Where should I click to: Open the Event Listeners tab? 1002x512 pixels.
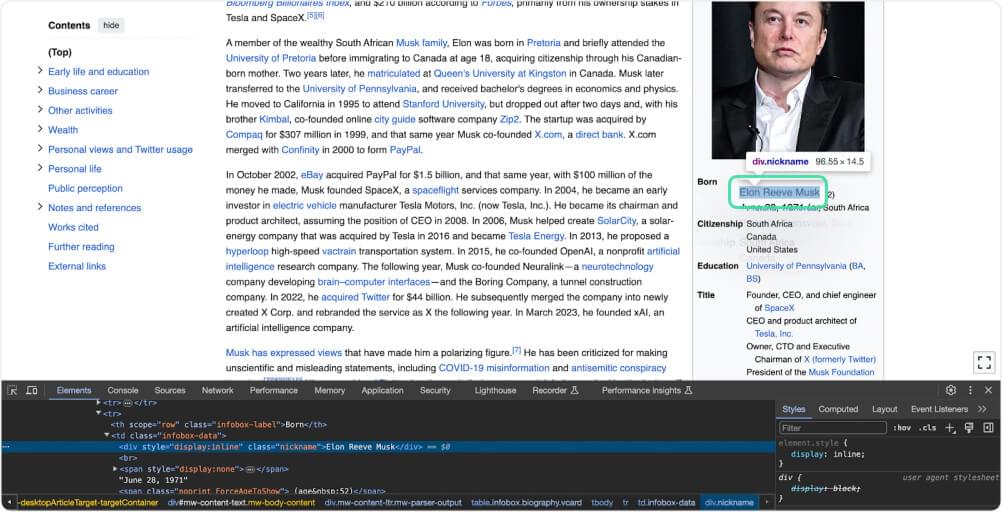[x=939, y=409]
